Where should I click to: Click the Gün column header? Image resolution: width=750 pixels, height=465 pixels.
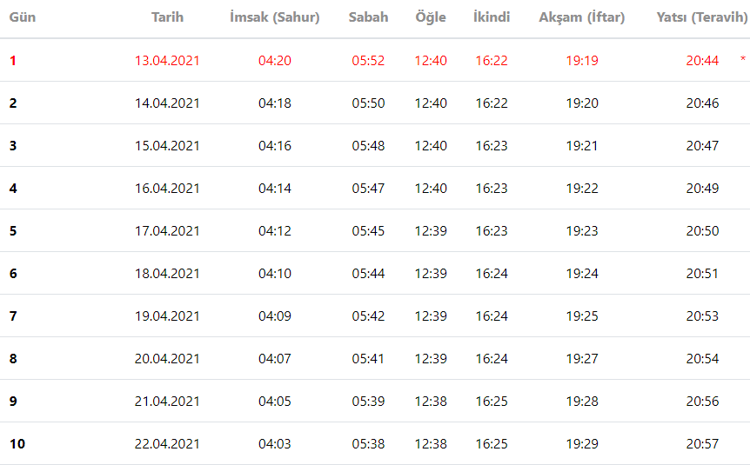point(22,18)
